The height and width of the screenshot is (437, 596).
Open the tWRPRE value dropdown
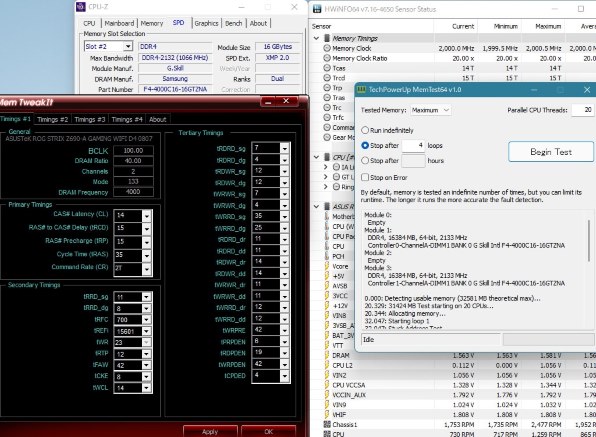click(285, 330)
